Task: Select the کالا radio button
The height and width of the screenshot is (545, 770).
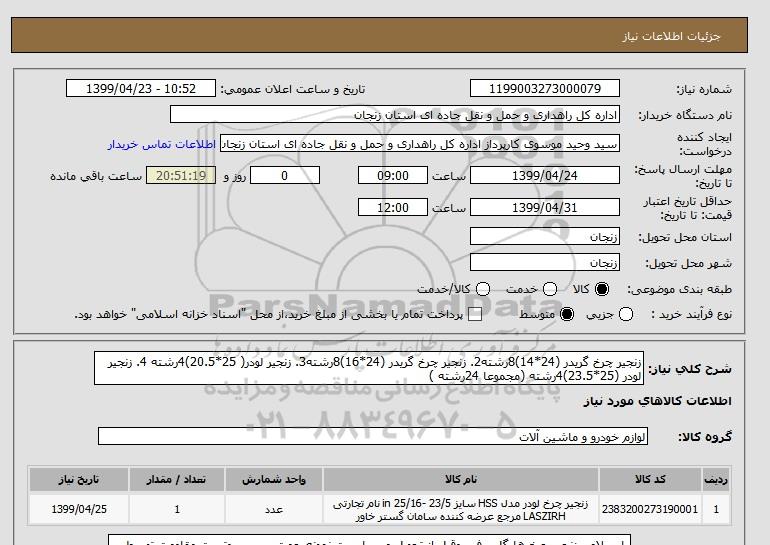Action: [602, 289]
